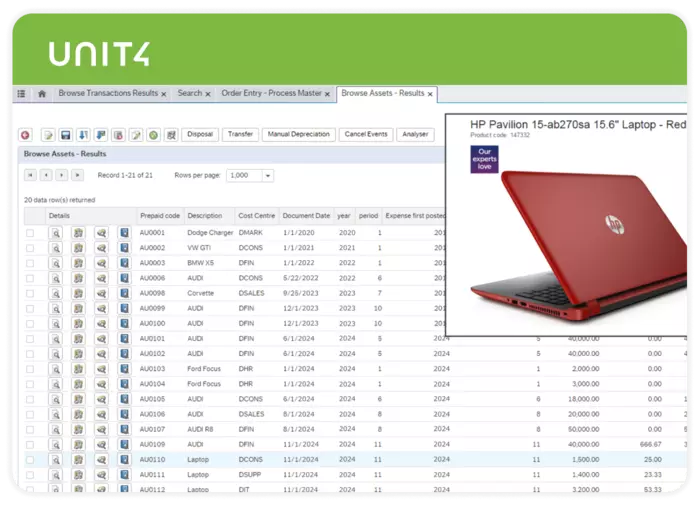Switch to Order Entry - Process Master tab
The height and width of the screenshot is (505, 700).
pos(271,93)
